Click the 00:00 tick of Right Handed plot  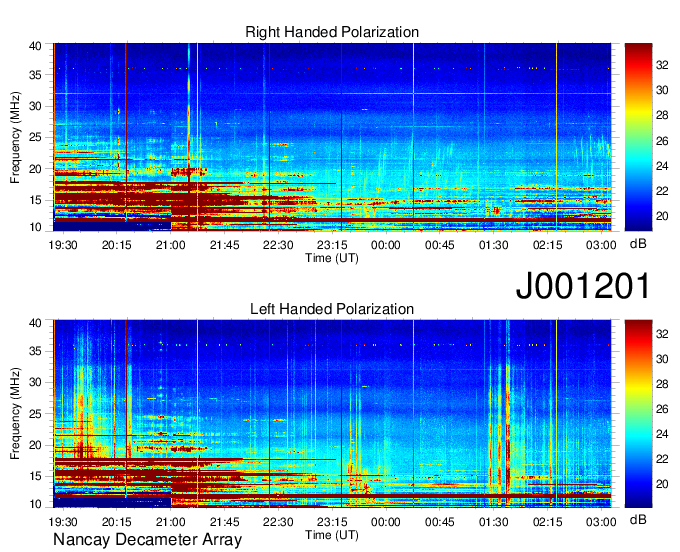pos(386,245)
